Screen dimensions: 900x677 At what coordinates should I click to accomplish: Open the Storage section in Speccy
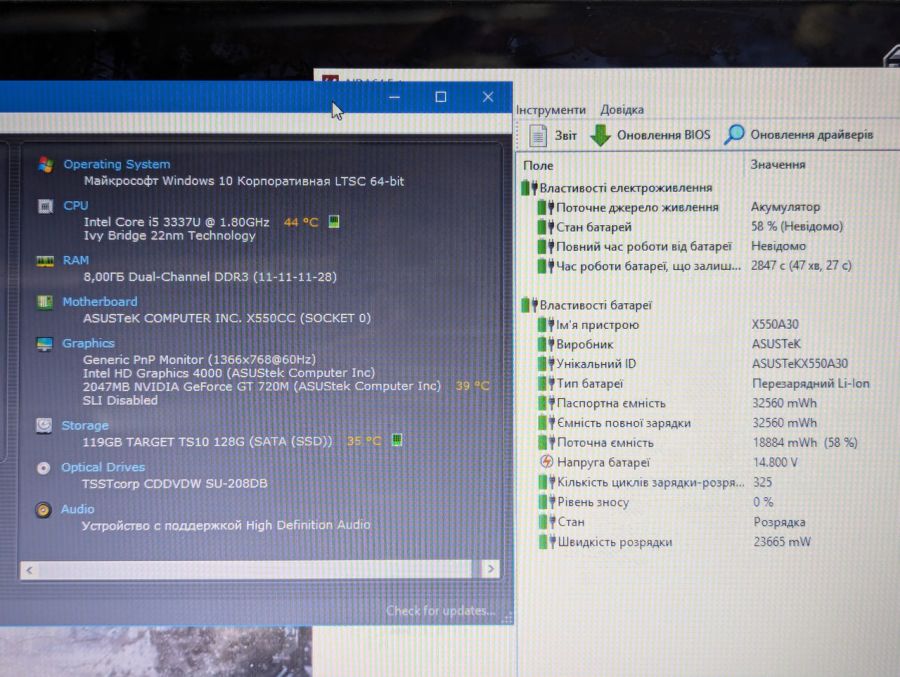pyautogui.click(x=85, y=425)
